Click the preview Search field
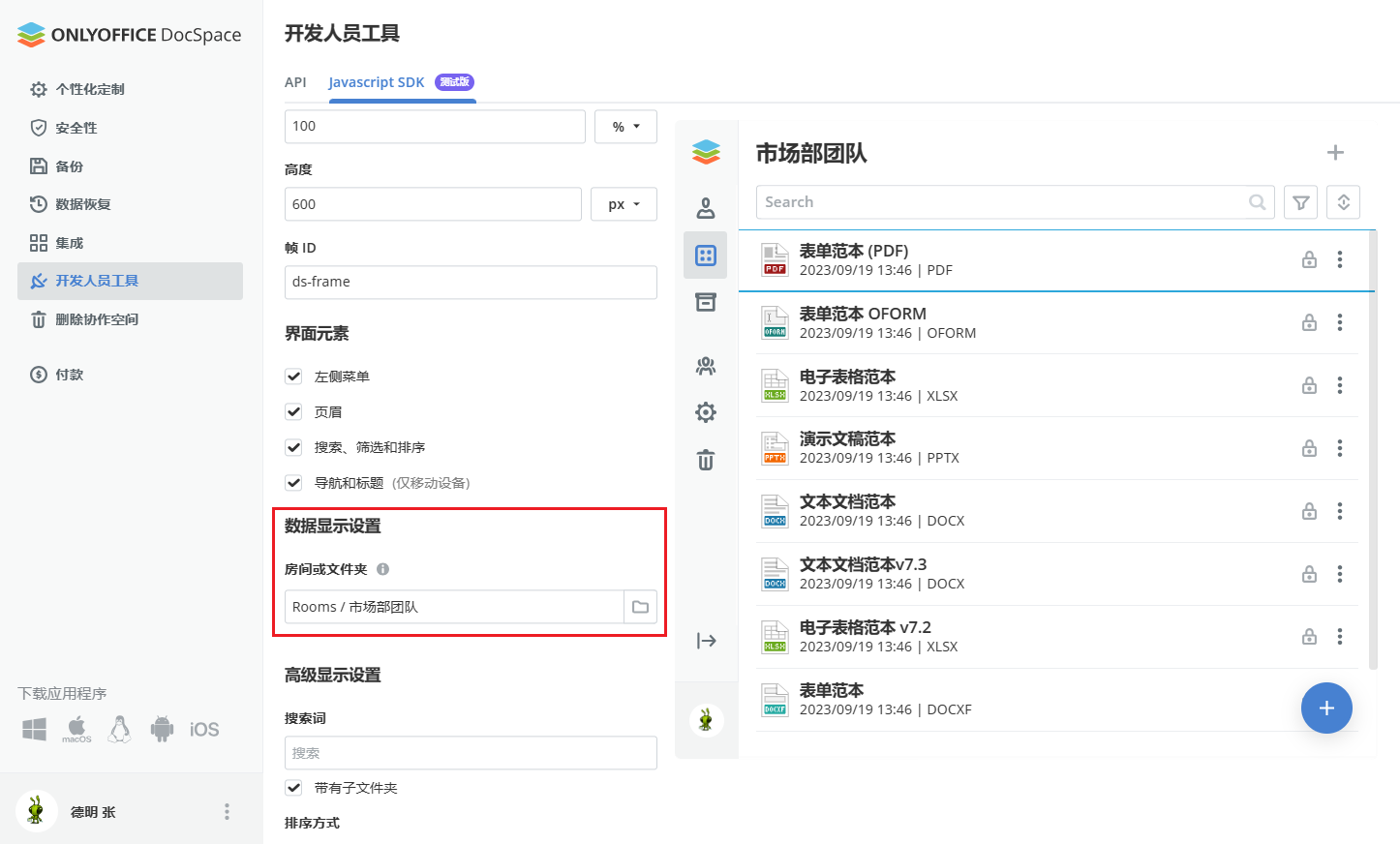Image resolution: width=1400 pixels, height=844 pixels. click(1015, 202)
